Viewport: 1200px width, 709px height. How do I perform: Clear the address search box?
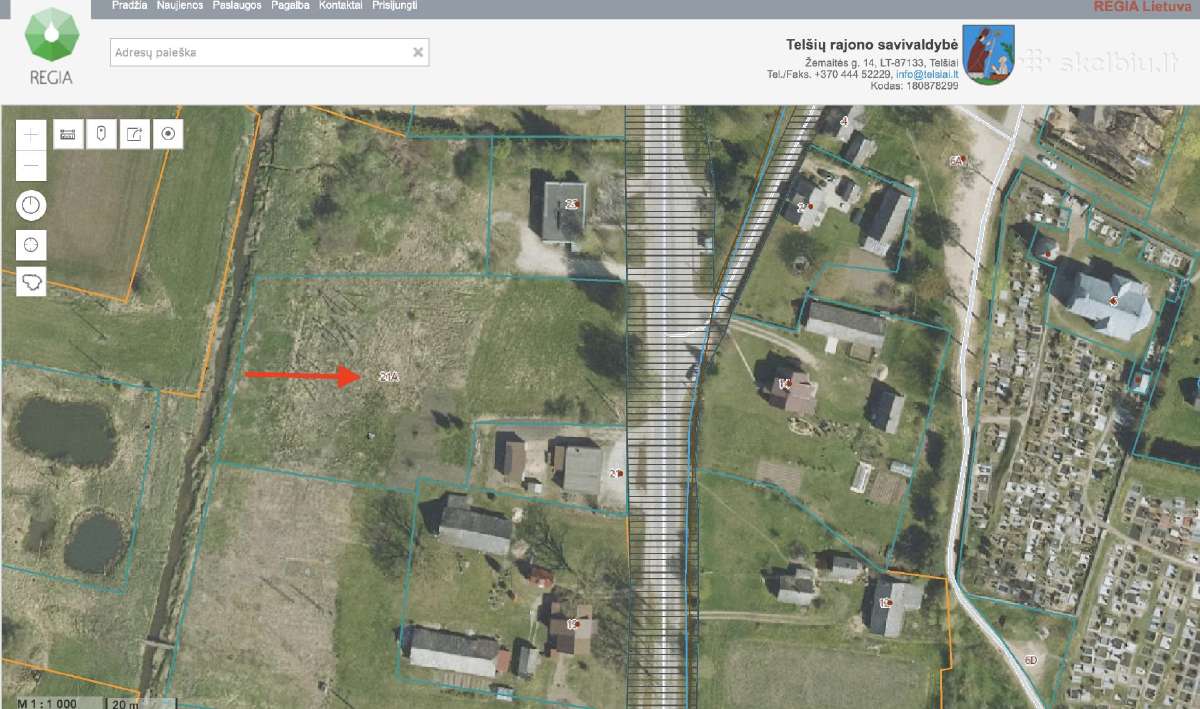418,52
